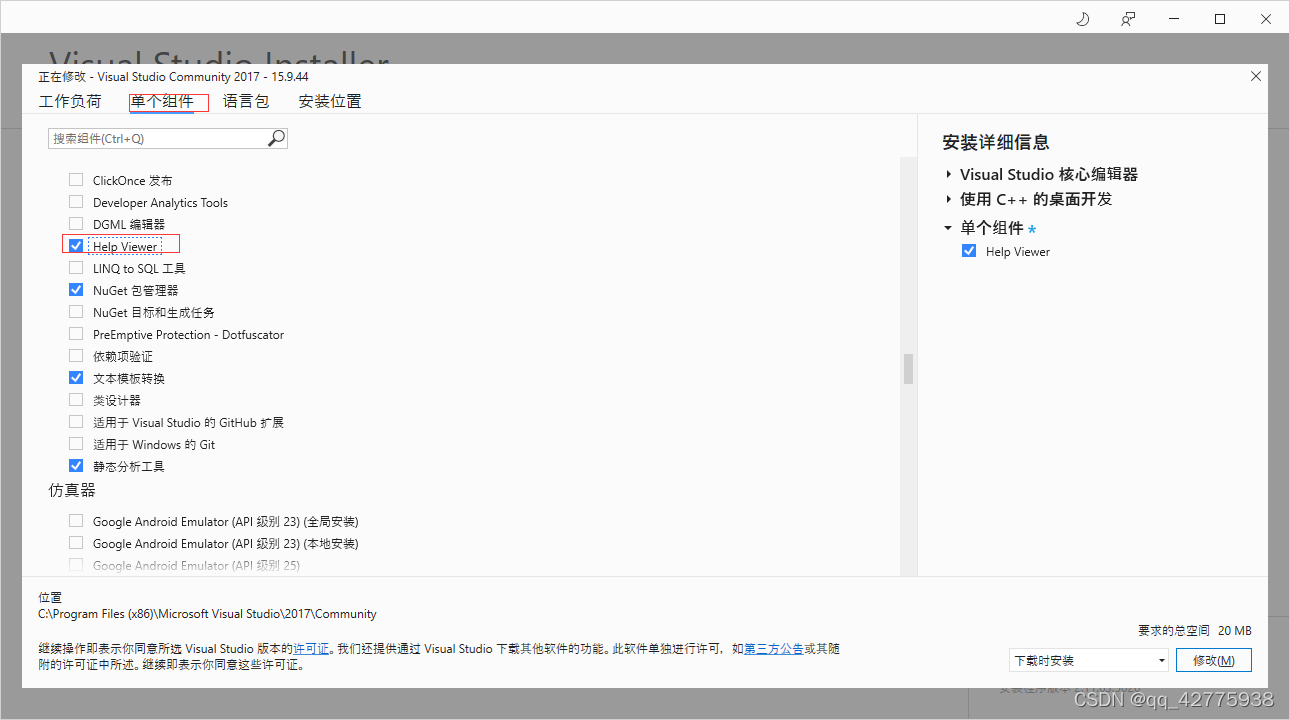
Task: Open the feedback icon in title bar
Action: click(x=1128, y=19)
